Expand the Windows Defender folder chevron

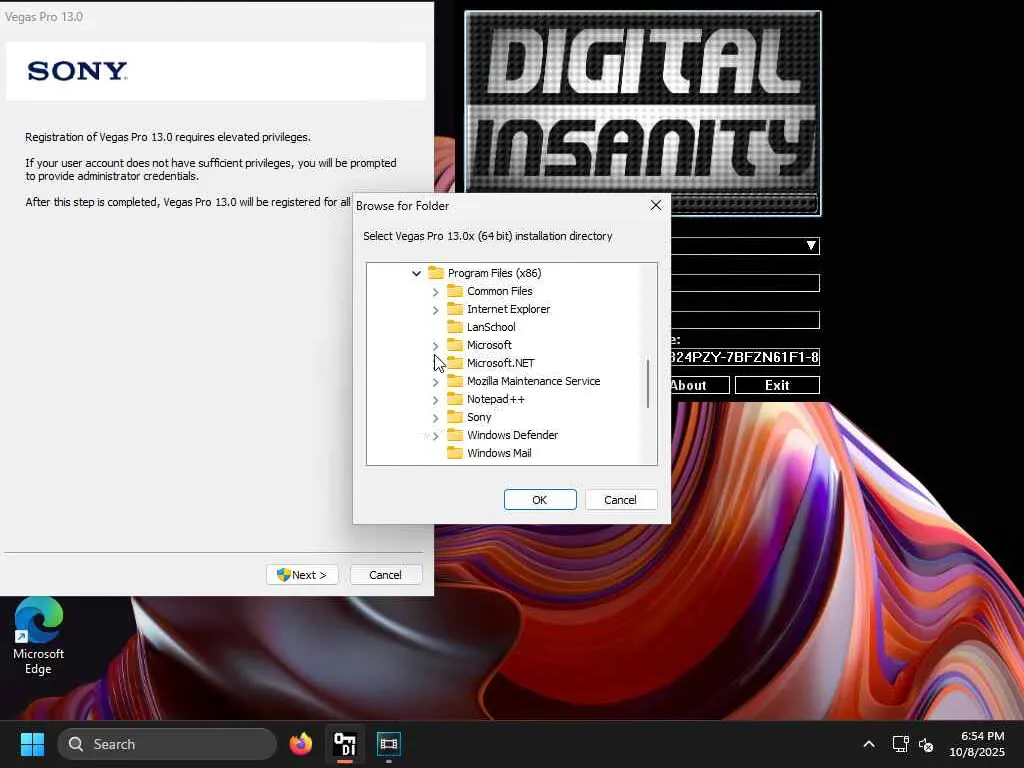click(436, 436)
